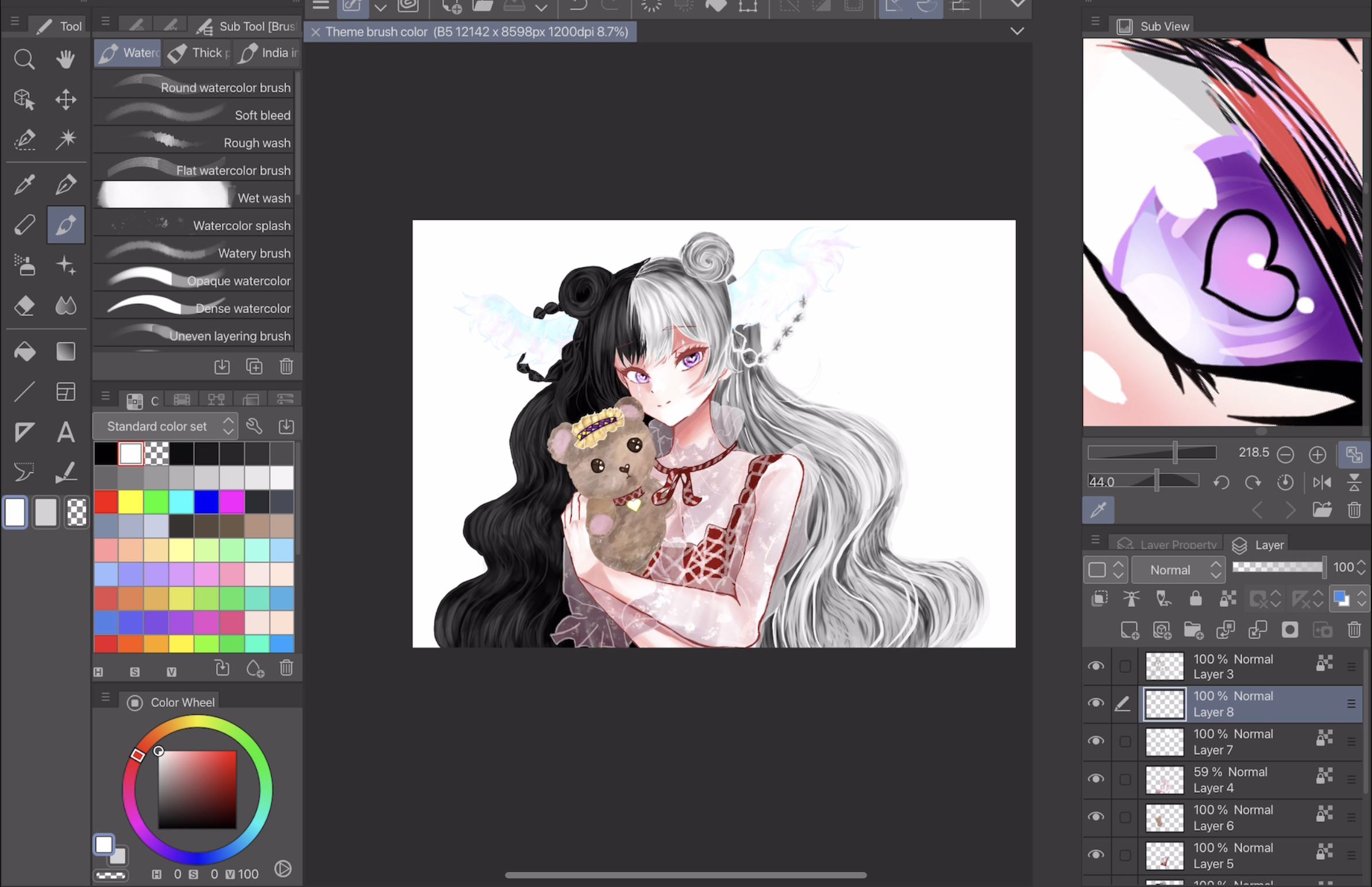1372x887 pixels.
Task: Open the Normal blending mode dropdown
Action: 1177,570
